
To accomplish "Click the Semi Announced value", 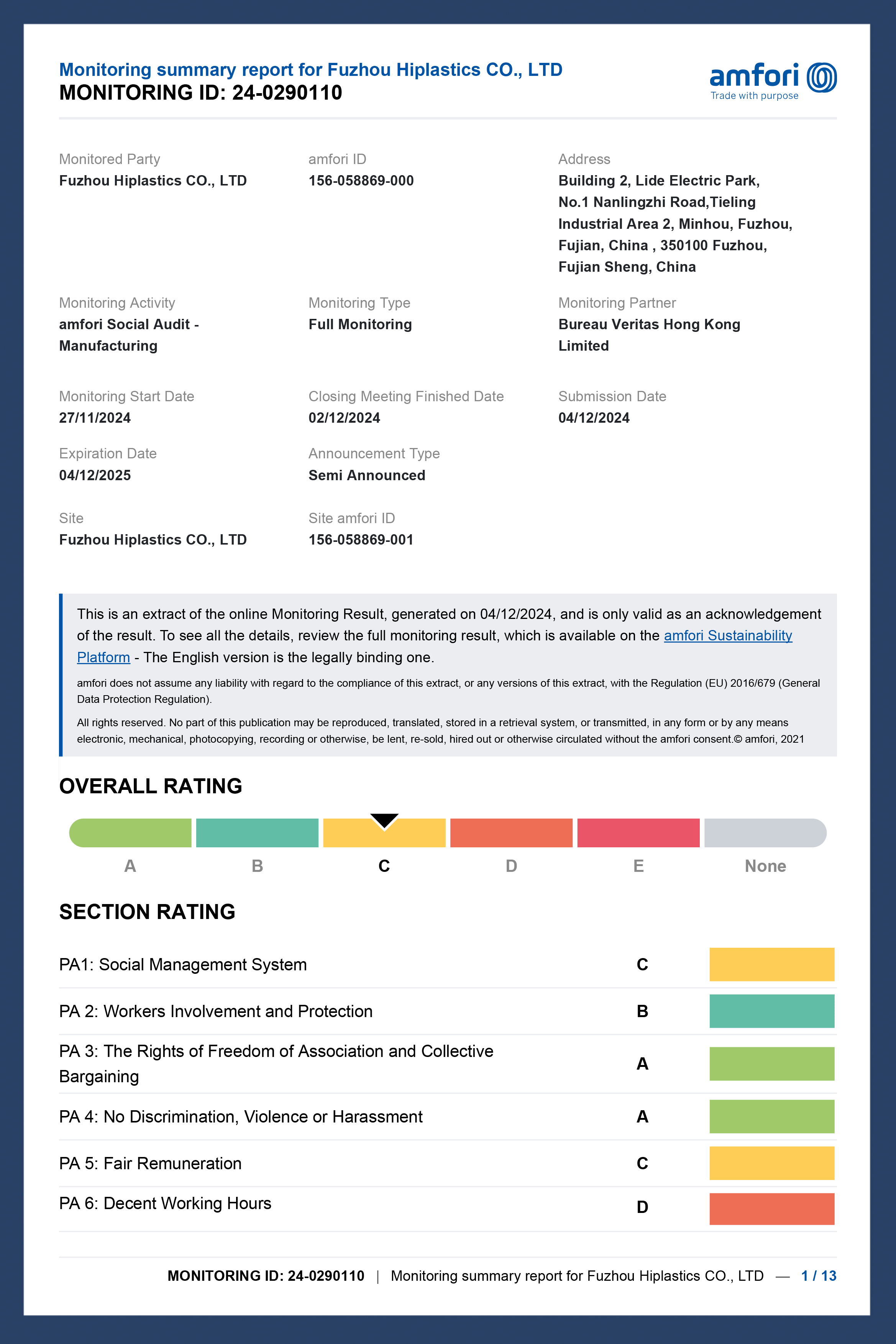I will (367, 475).
